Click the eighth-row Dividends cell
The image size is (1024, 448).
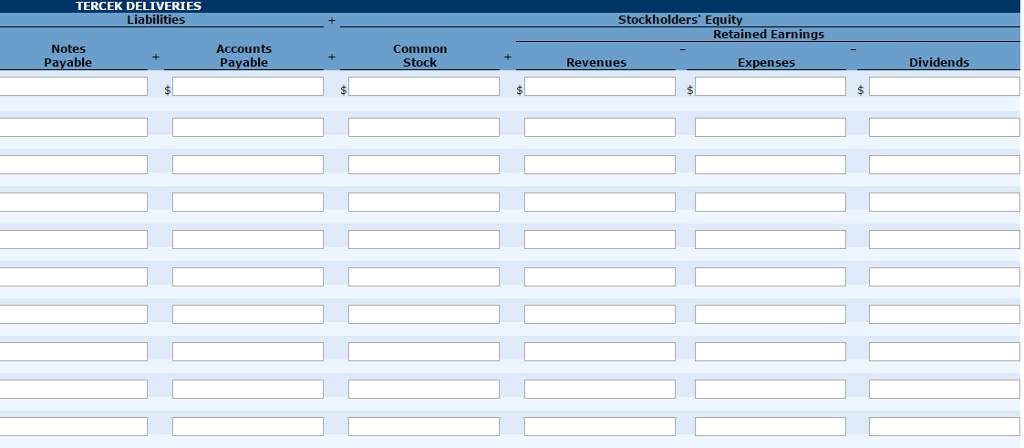pyautogui.click(x=944, y=351)
